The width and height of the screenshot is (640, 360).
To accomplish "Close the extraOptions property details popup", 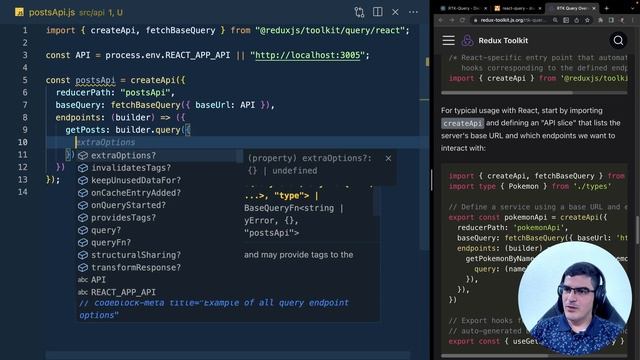I will click(x=388, y=158).
